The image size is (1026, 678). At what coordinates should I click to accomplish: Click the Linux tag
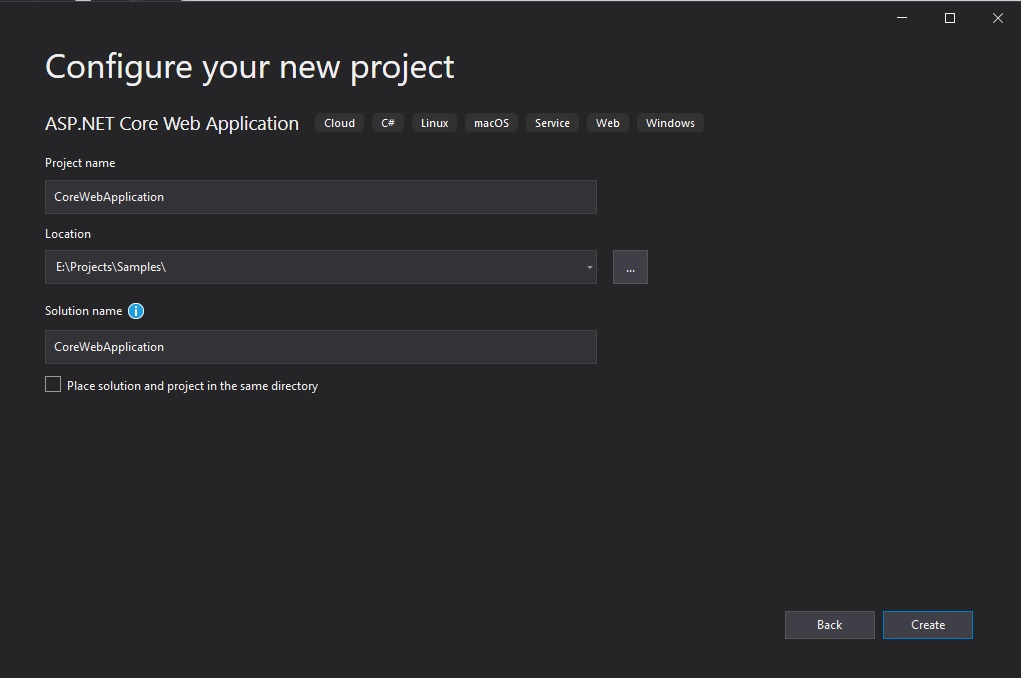click(x=436, y=124)
